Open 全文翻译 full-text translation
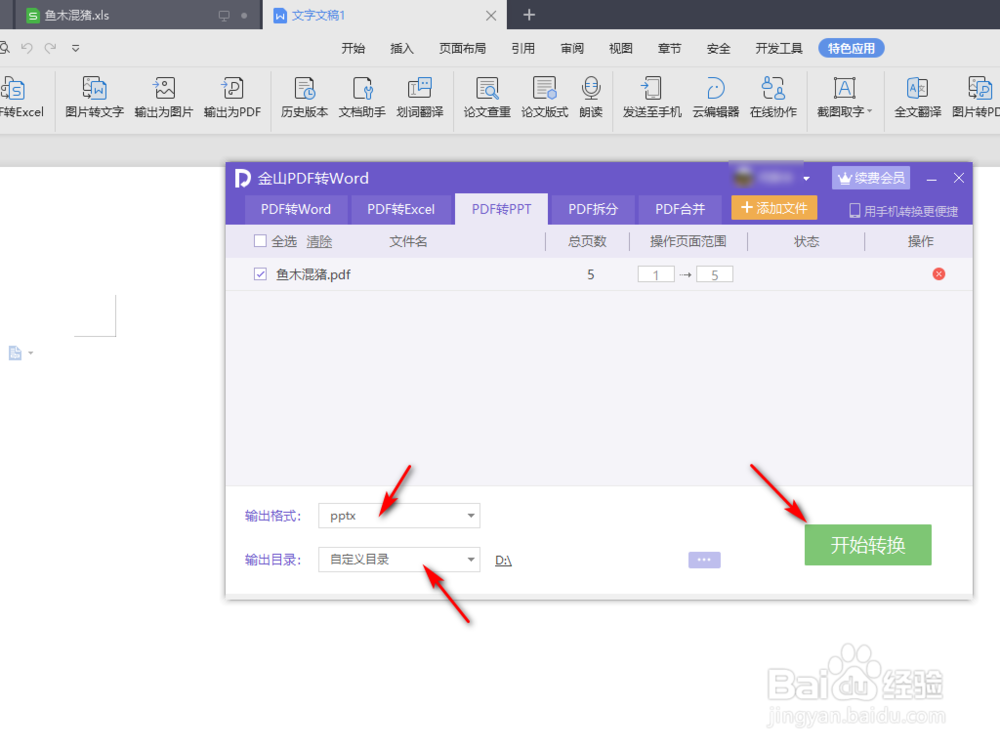The height and width of the screenshot is (750, 1000). tap(917, 97)
